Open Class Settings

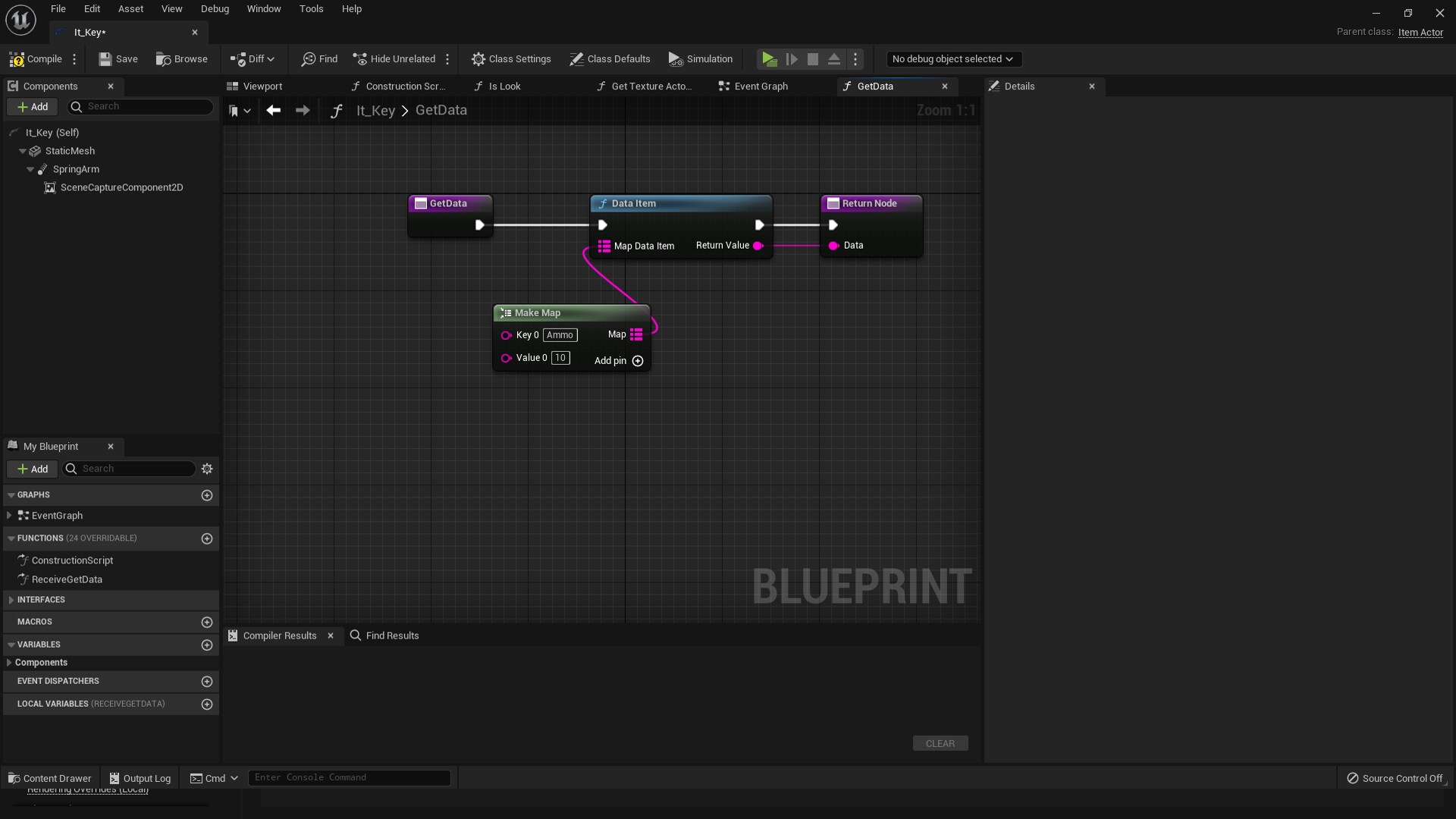pos(511,59)
